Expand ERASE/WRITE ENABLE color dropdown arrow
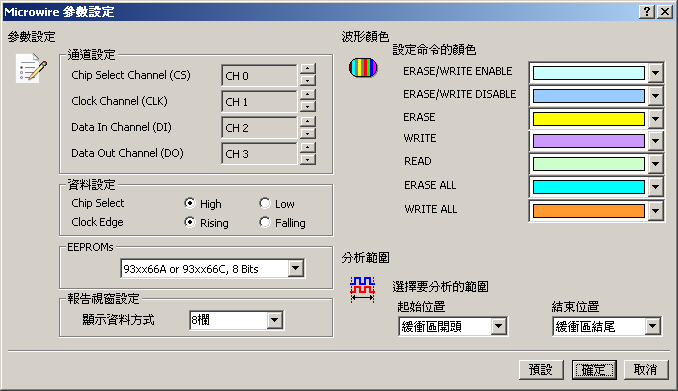Screen dimensions: 678x391 point(656,73)
